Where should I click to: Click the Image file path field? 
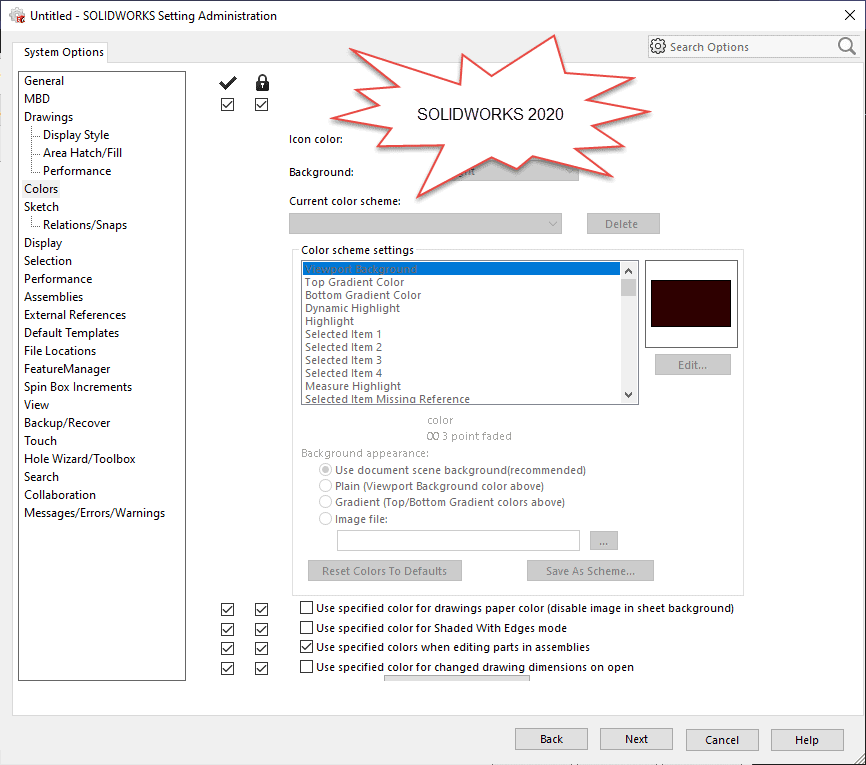458,541
